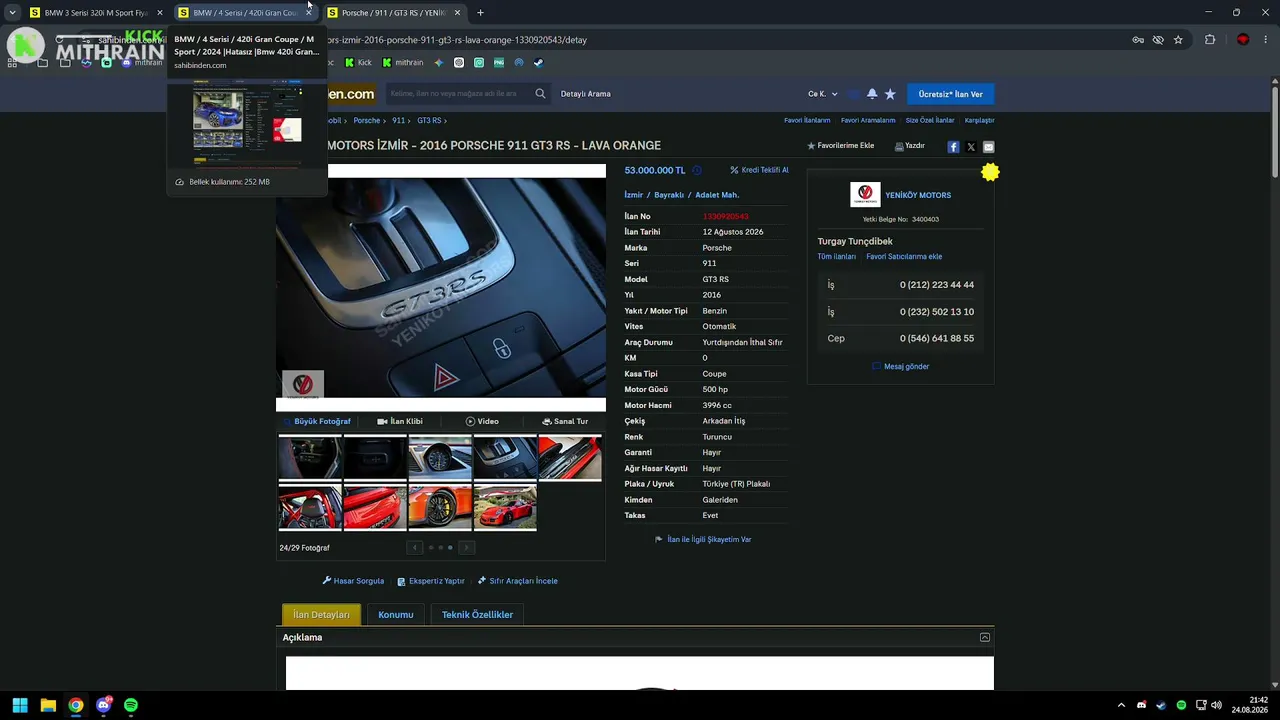
Task: Open Karşılaştır link
Action: click(x=979, y=121)
